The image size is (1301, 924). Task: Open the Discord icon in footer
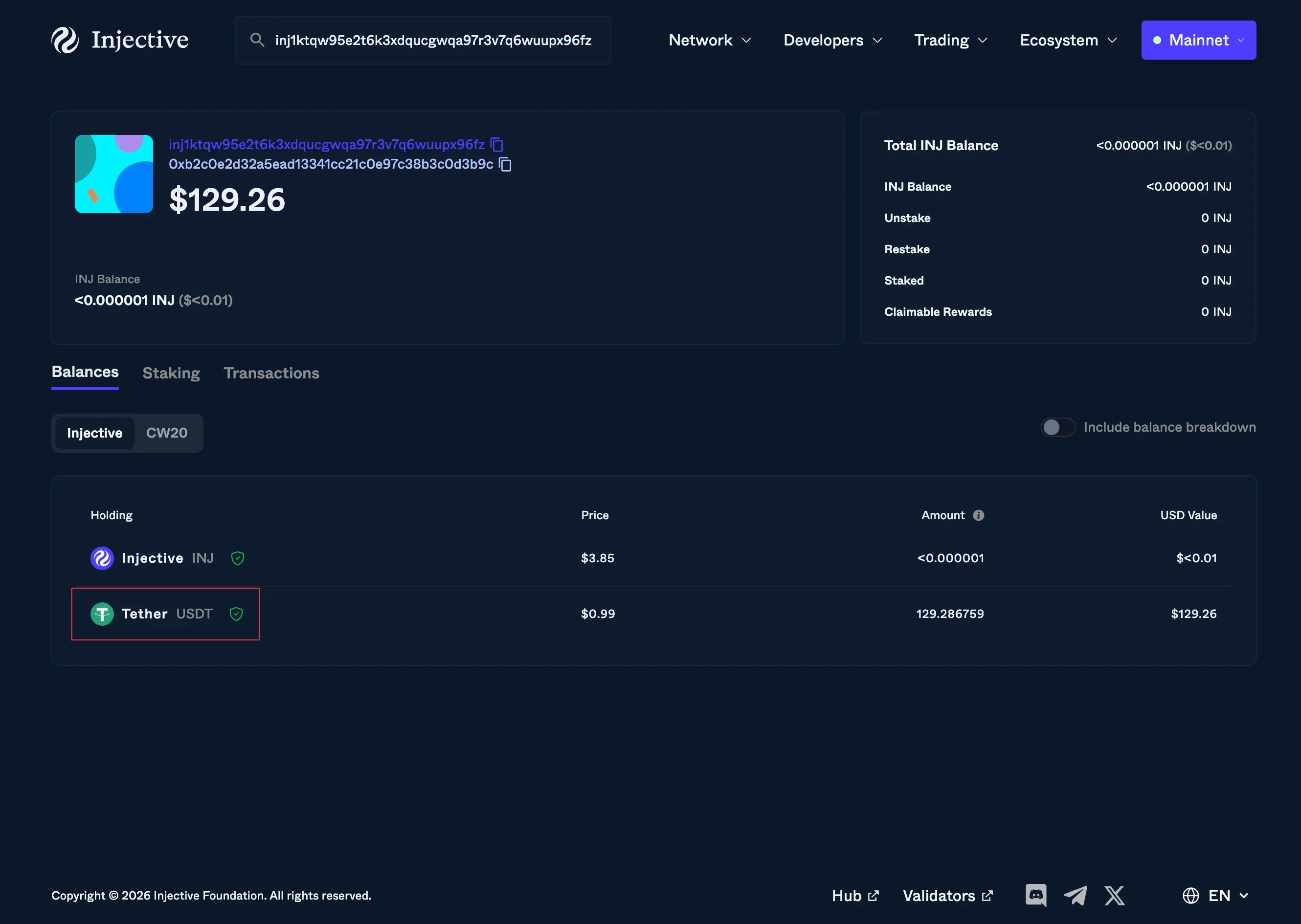tap(1036, 896)
